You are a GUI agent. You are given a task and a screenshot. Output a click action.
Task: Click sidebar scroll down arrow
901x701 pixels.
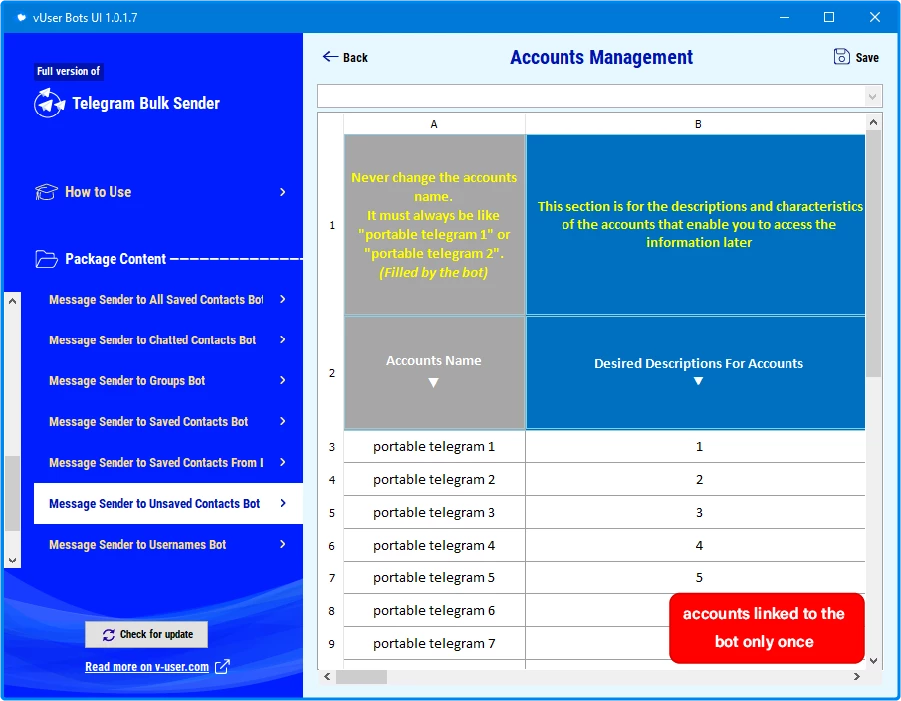(x=12, y=560)
